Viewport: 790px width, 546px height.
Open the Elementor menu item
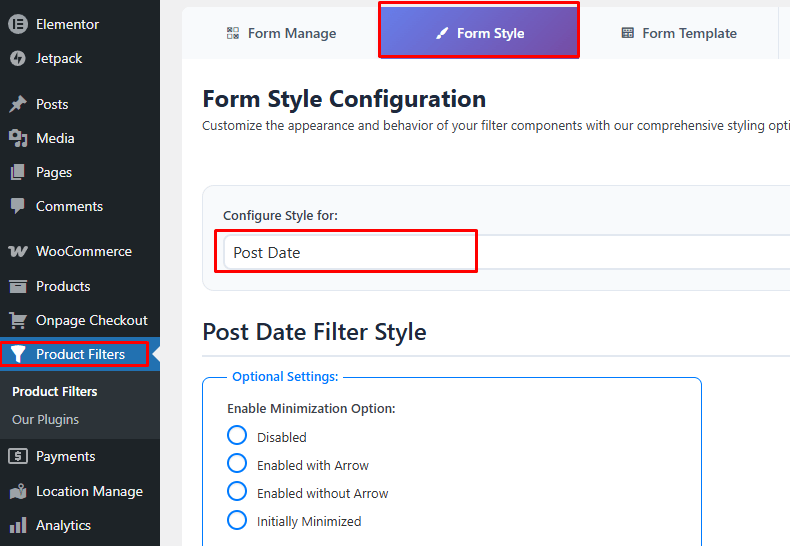(80, 24)
